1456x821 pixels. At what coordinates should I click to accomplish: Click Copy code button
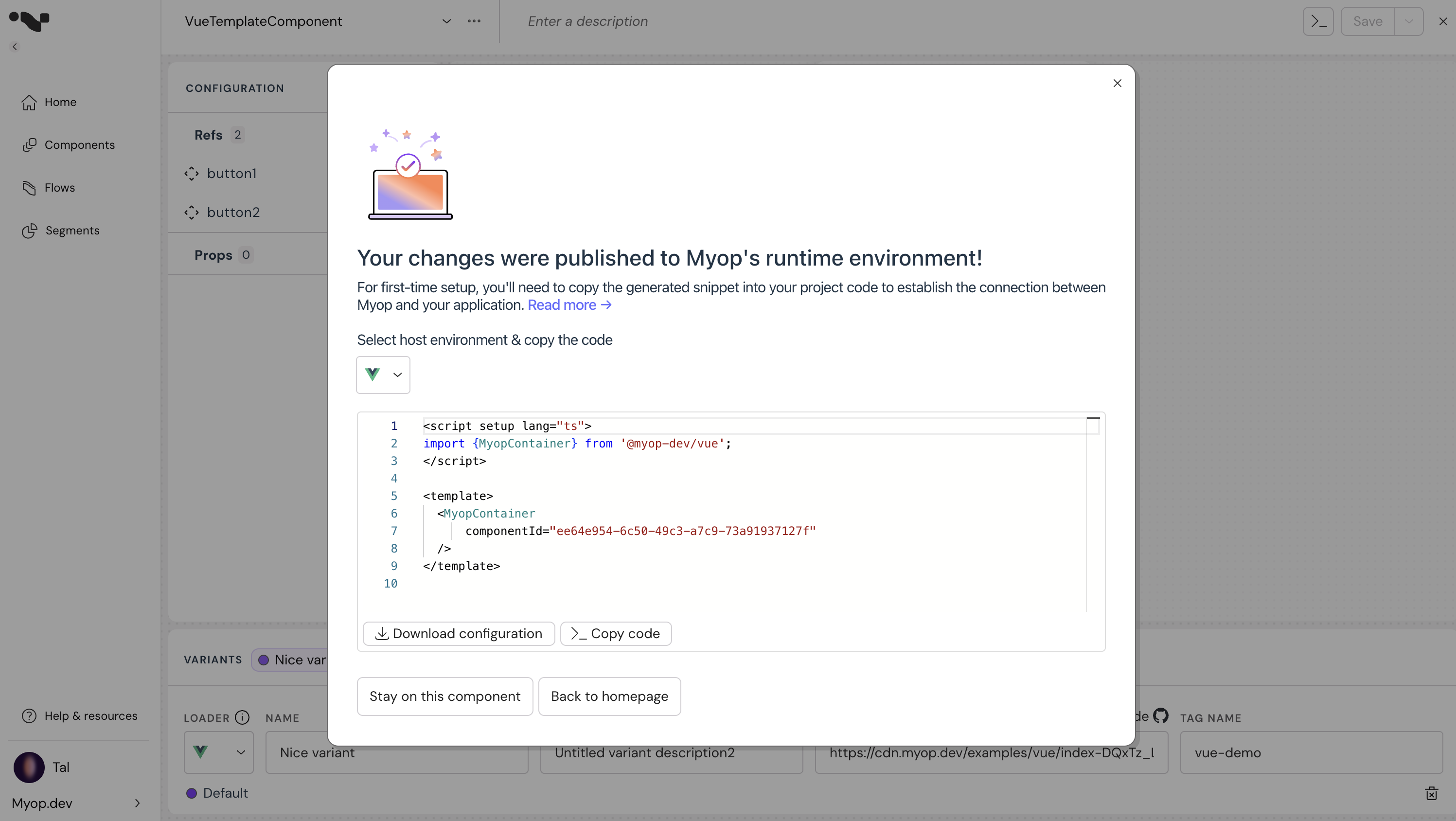[x=616, y=634]
